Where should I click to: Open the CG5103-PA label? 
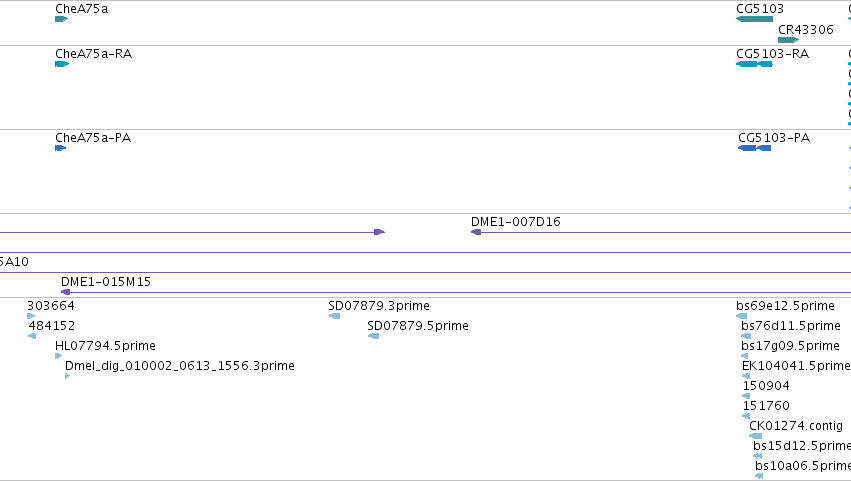774,138
